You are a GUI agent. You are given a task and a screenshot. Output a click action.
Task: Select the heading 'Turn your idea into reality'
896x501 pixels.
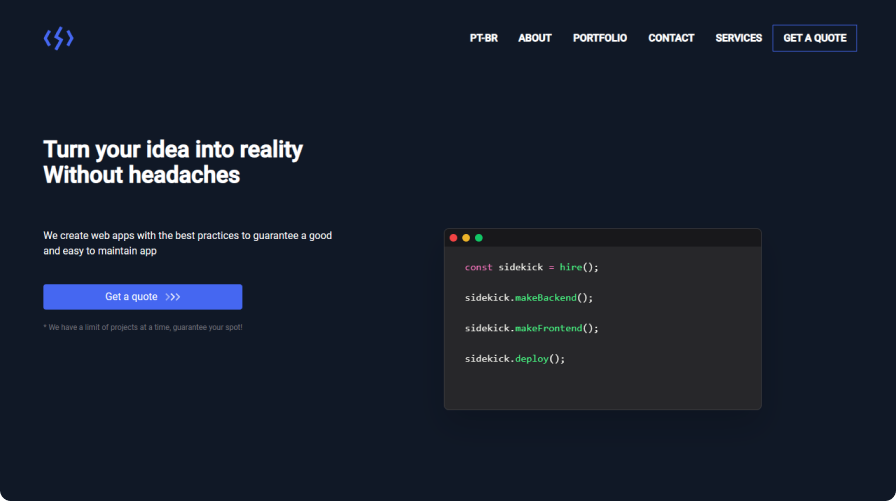point(173,150)
